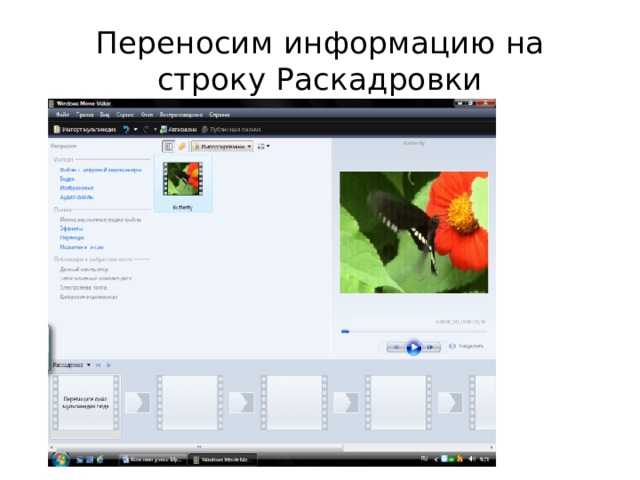Screen dimensions: 640x480
Task: Click the RU language indicator
Action: pyautogui.click(x=424, y=459)
